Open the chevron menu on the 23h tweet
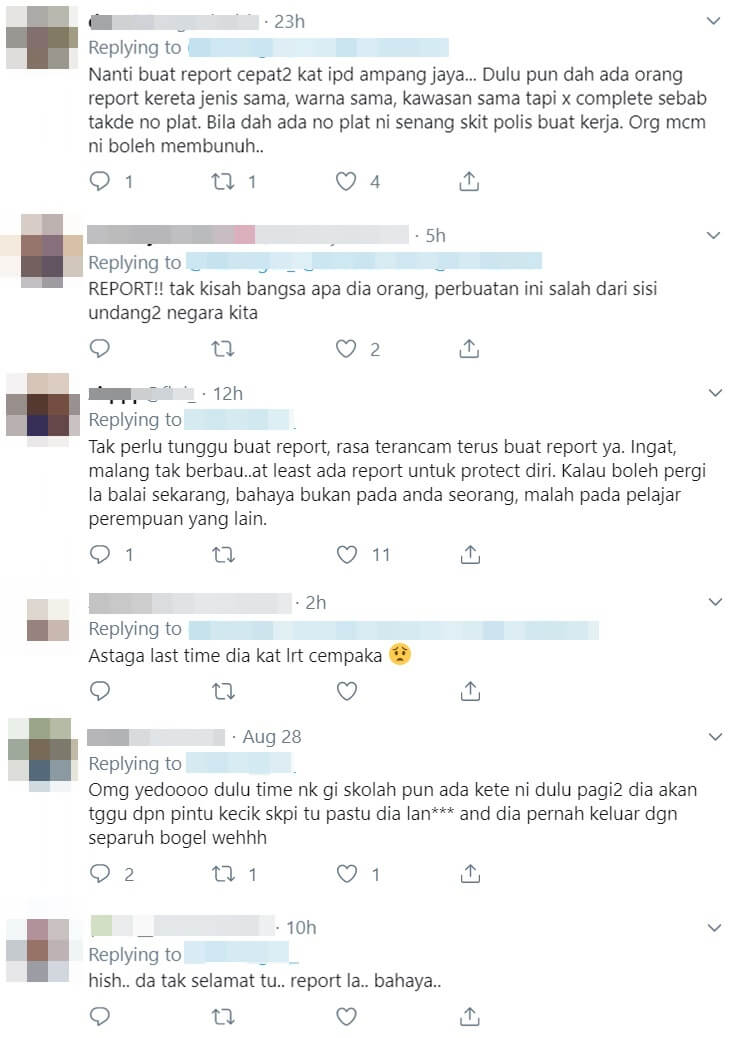 click(x=714, y=21)
